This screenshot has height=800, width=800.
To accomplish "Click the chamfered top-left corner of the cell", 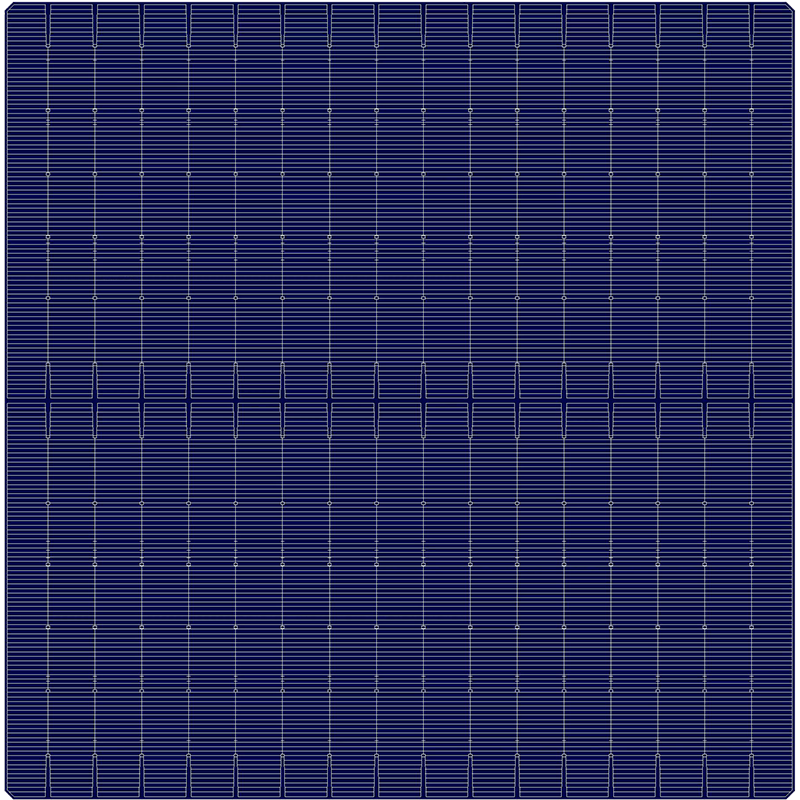I will tap(6, 6).
